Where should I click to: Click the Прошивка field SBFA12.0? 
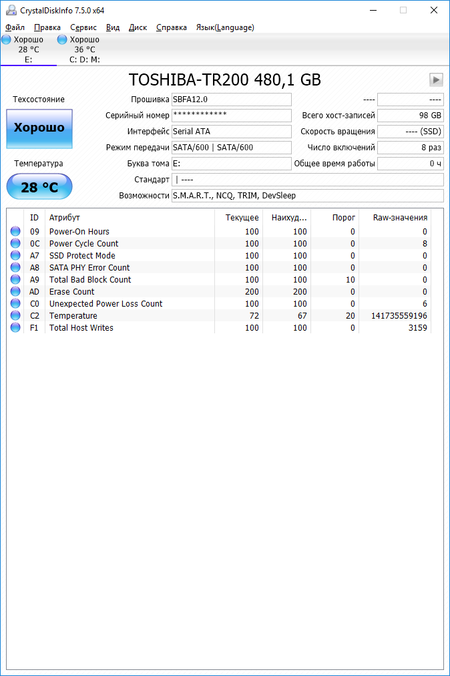pyautogui.click(x=231, y=100)
